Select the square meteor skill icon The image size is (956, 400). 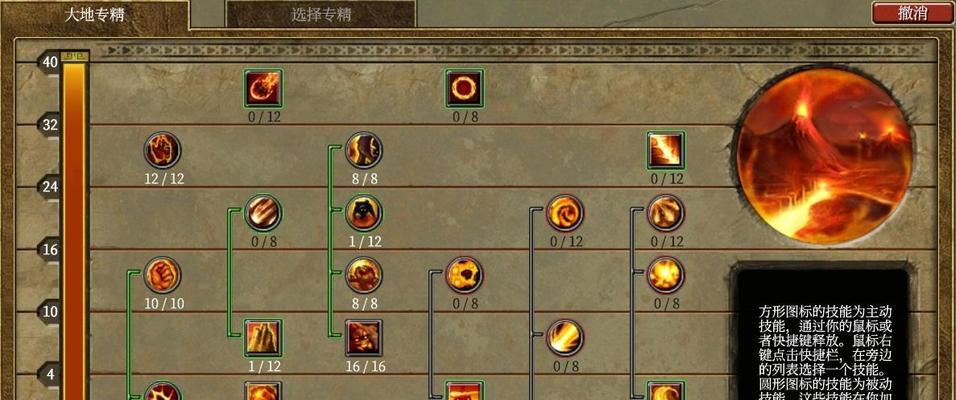click(263, 88)
